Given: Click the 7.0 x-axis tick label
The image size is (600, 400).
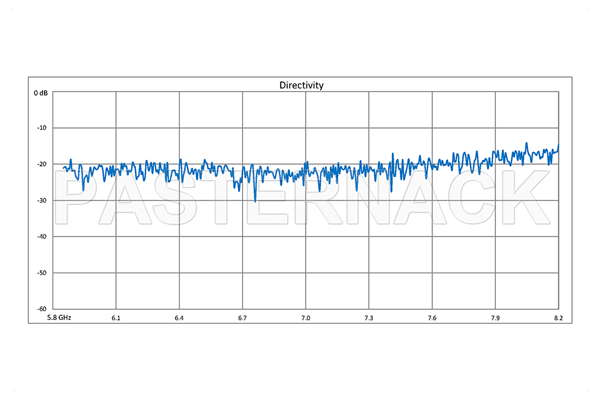Looking at the screenshot, I should click(x=306, y=317).
